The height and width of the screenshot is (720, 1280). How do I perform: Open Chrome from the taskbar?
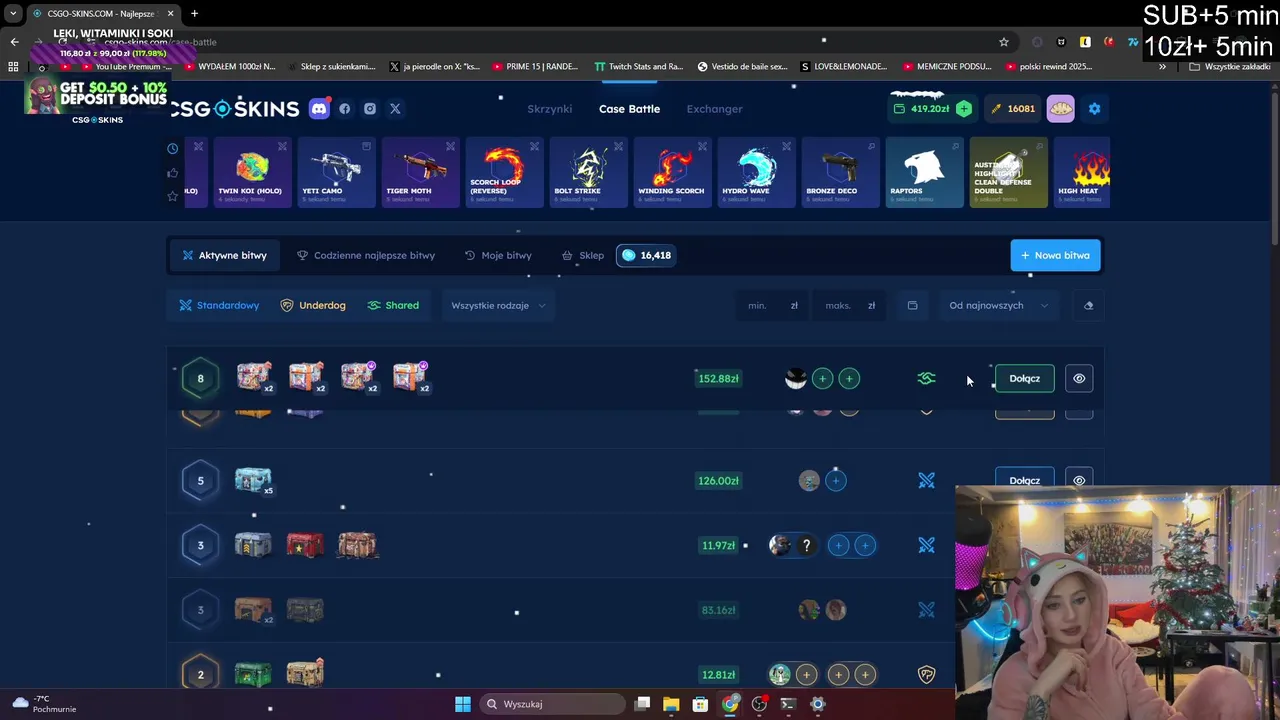pos(730,704)
